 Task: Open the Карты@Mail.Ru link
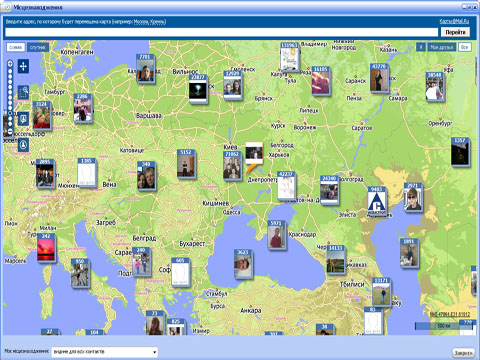454,21
